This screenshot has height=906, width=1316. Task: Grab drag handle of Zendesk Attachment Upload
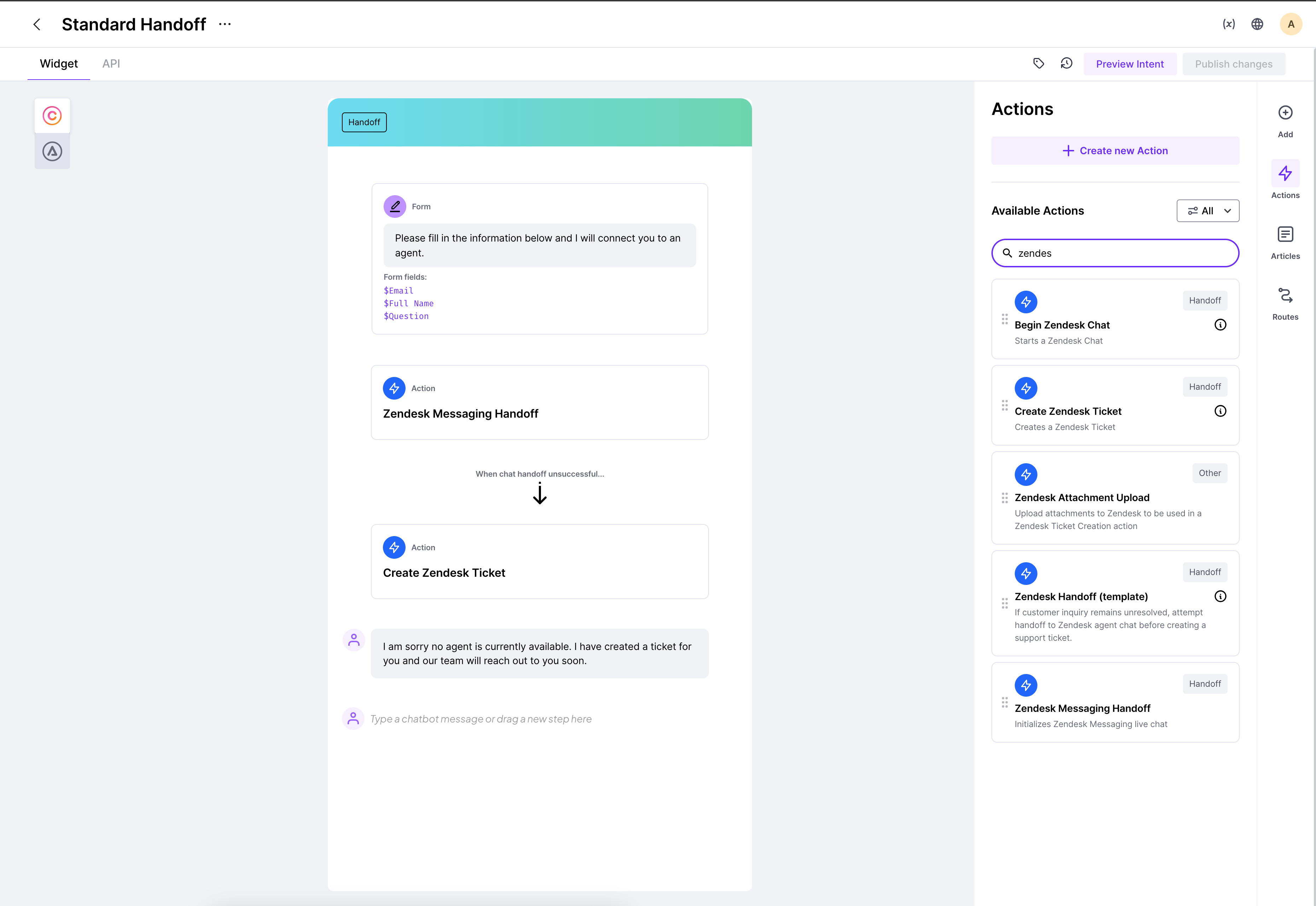[x=1005, y=498]
